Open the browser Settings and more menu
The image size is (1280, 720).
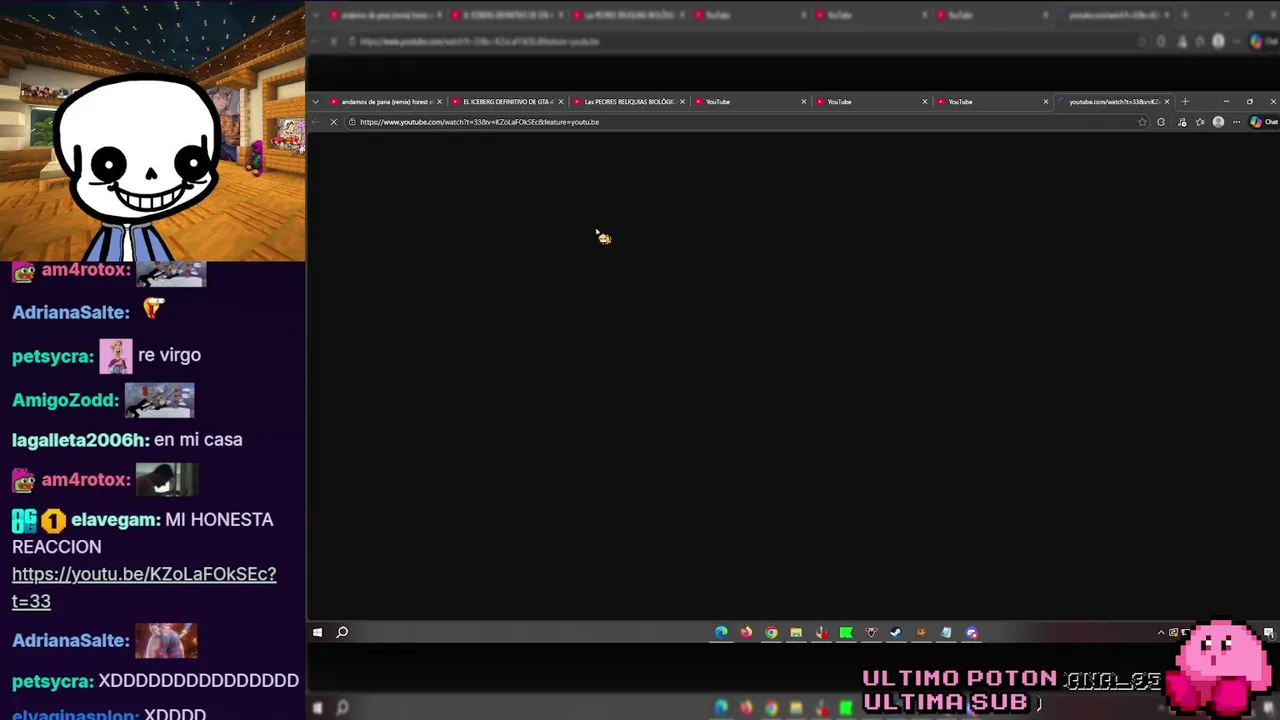pyautogui.click(x=1237, y=122)
